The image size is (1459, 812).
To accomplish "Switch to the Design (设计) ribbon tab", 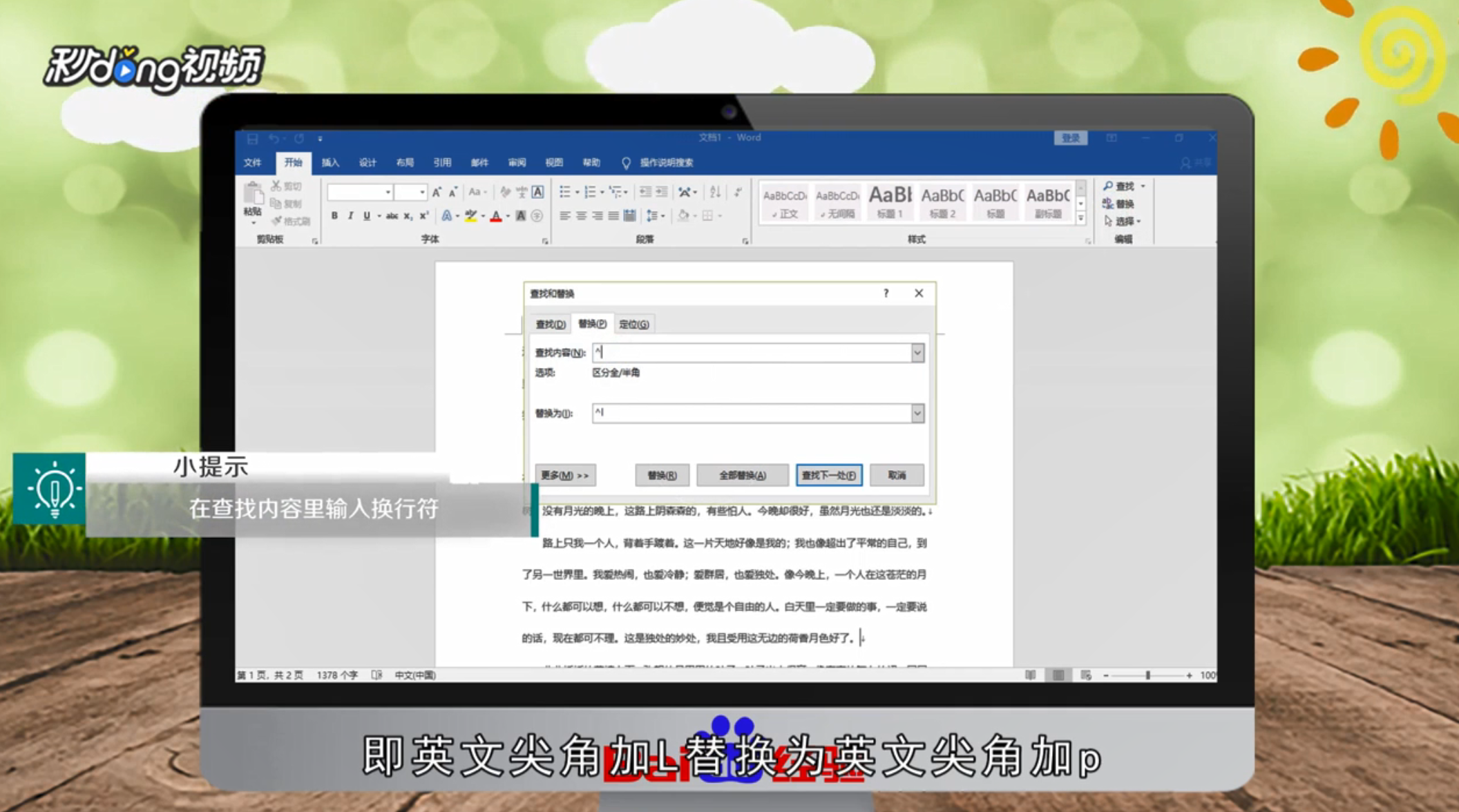I will [x=368, y=163].
